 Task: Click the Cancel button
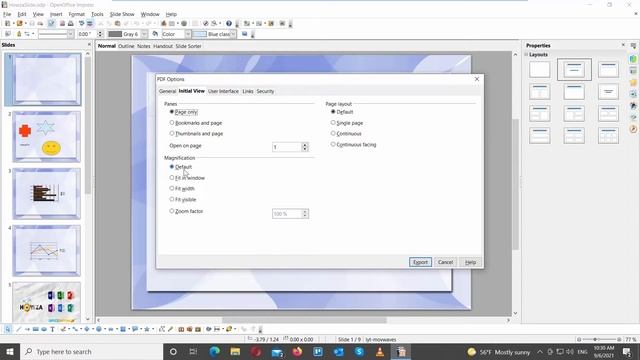[445, 262]
